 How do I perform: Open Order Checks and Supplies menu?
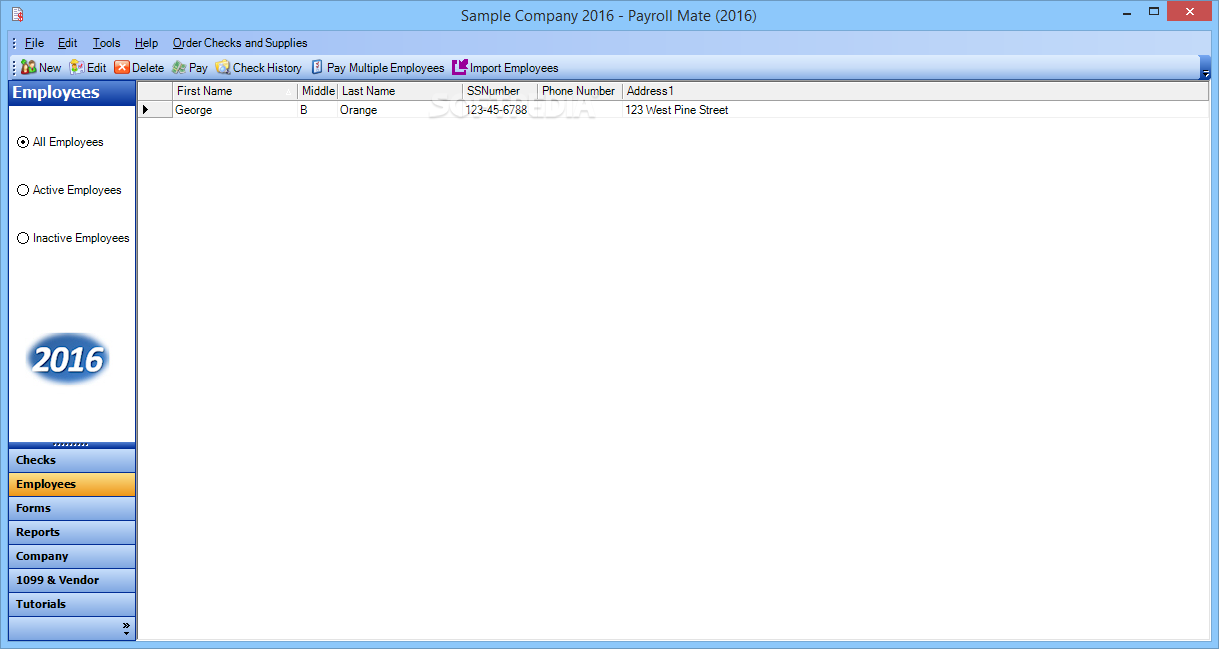(240, 43)
